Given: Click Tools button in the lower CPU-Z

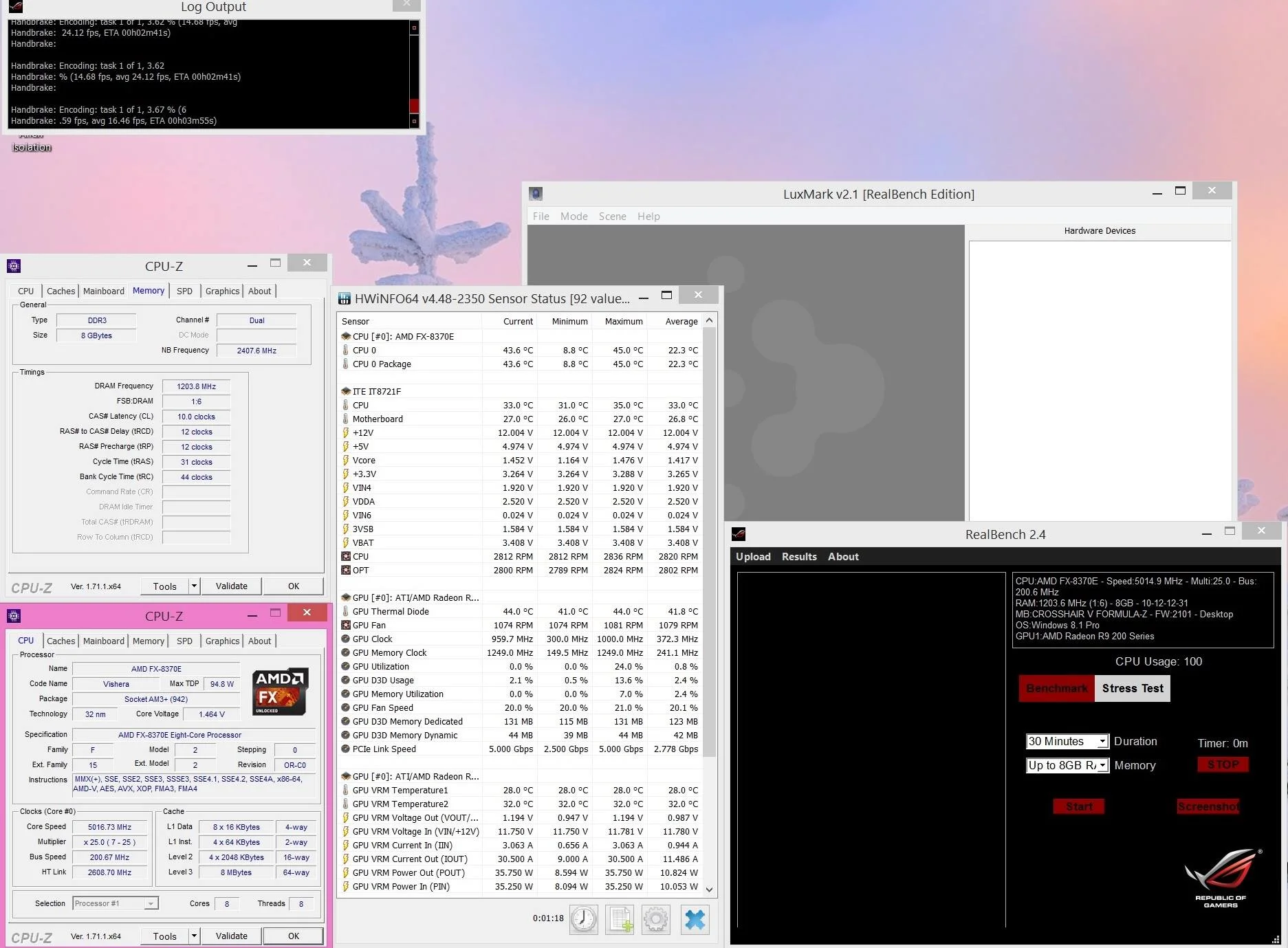Looking at the screenshot, I should (165, 936).
